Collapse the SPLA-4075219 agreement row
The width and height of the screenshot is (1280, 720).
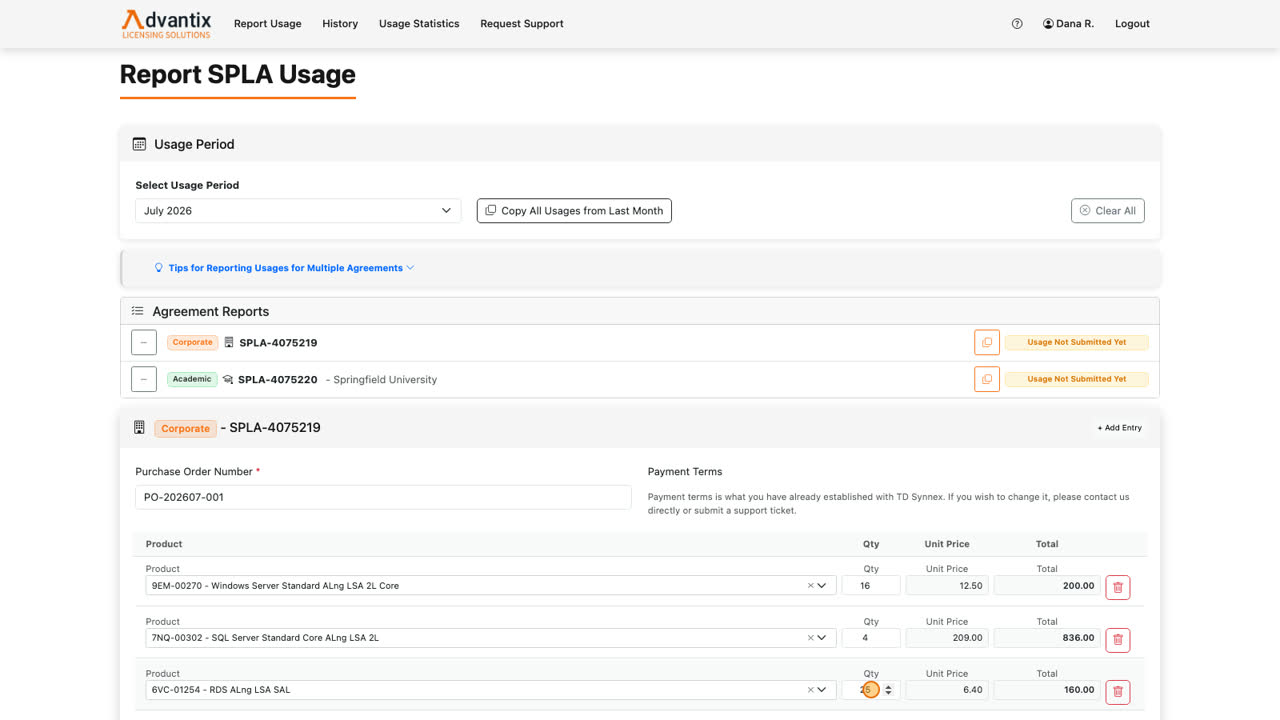click(144, 342)
